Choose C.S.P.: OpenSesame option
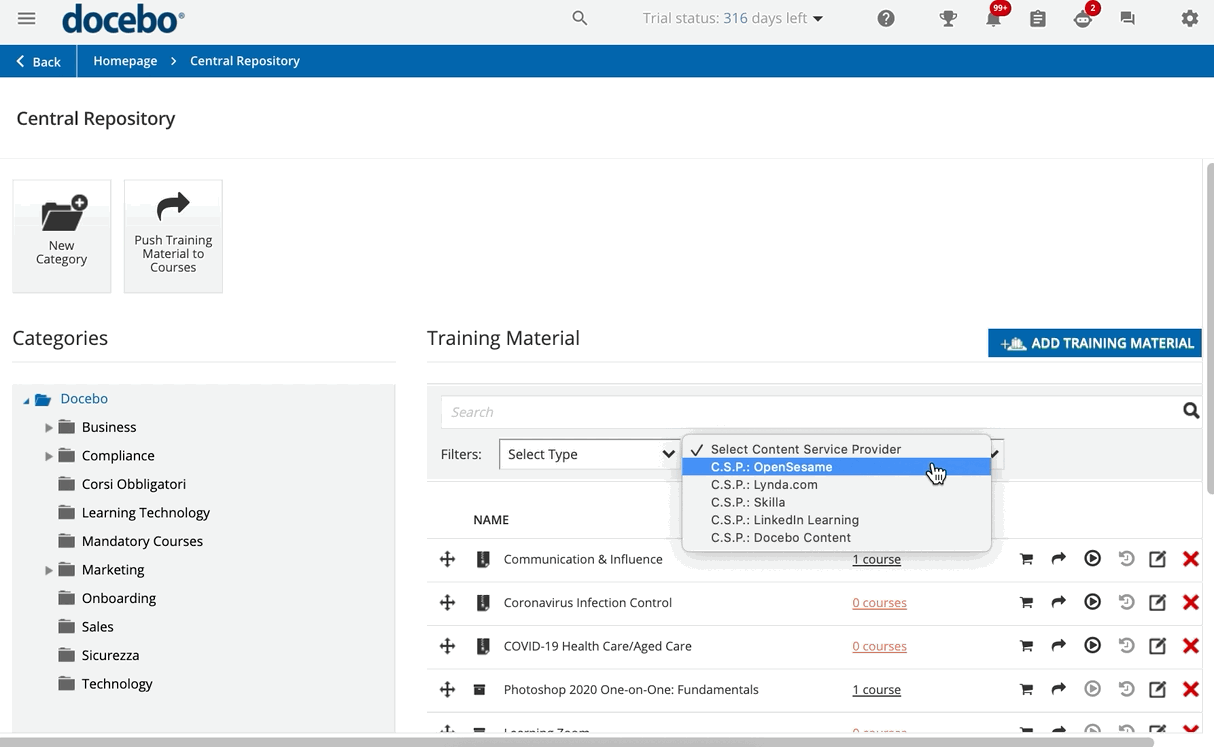Image resolution: width=1214 pixels, height=747 pixels. click(x=771, y=467)
